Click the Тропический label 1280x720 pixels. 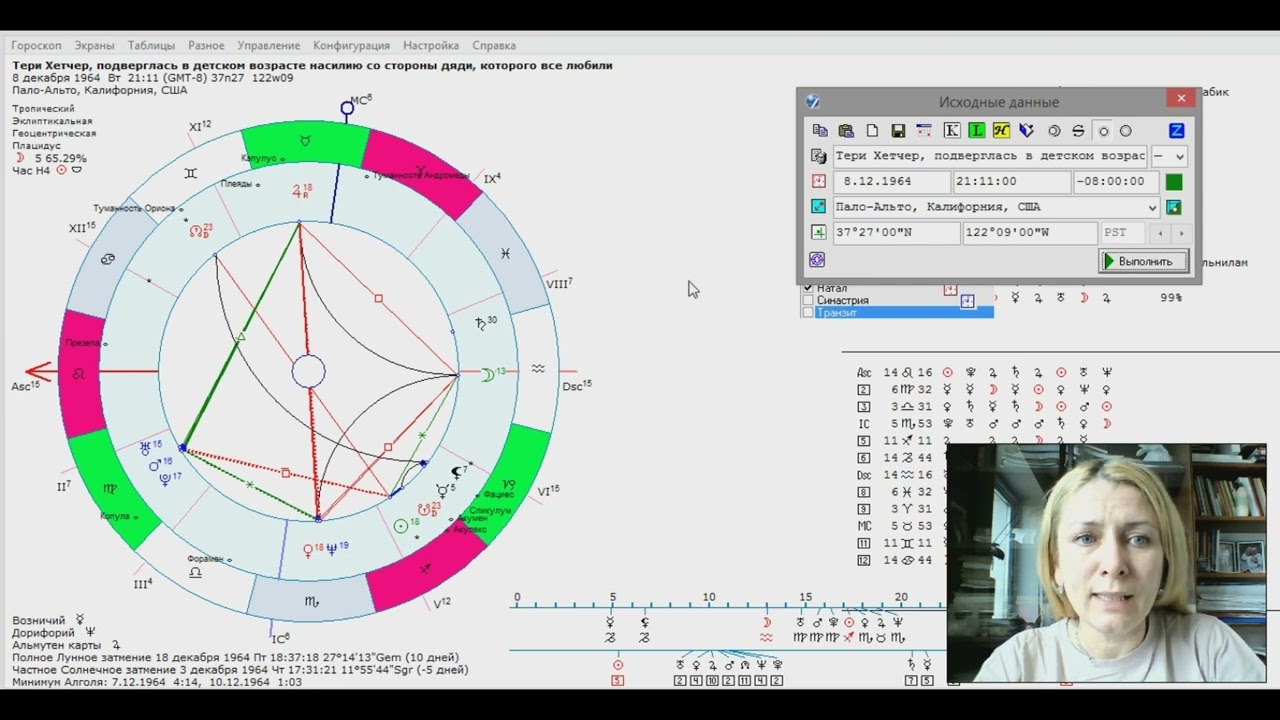[x=43, y=108]
